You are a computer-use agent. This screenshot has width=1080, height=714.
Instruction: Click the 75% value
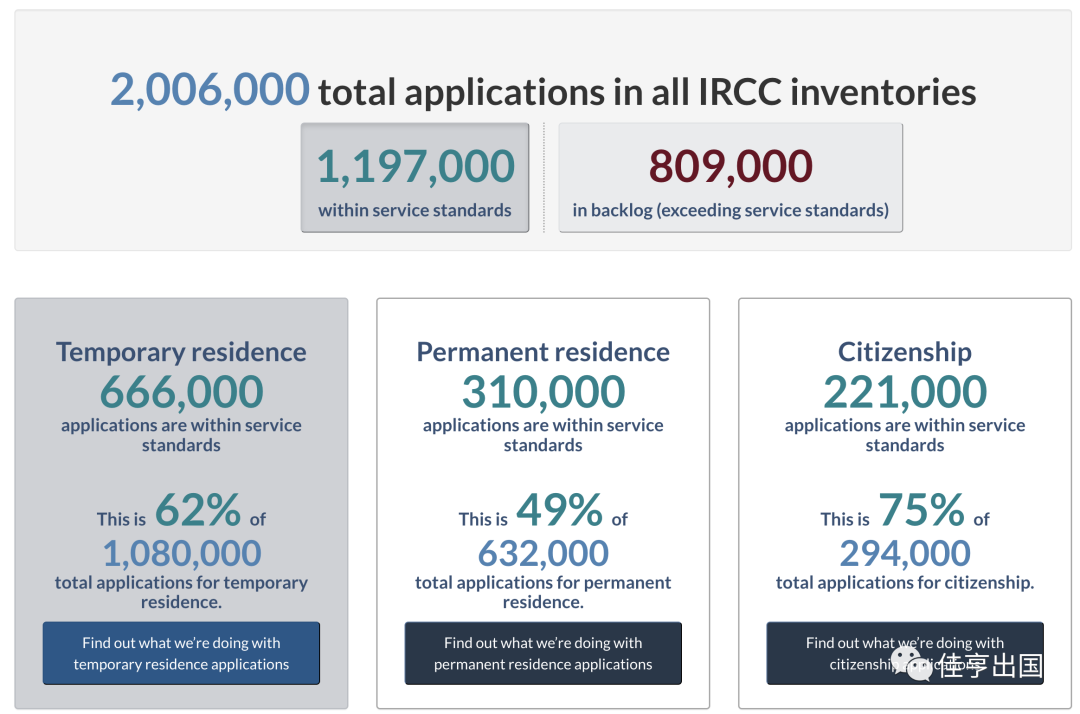pyautogui.click(x=921, y=510)
